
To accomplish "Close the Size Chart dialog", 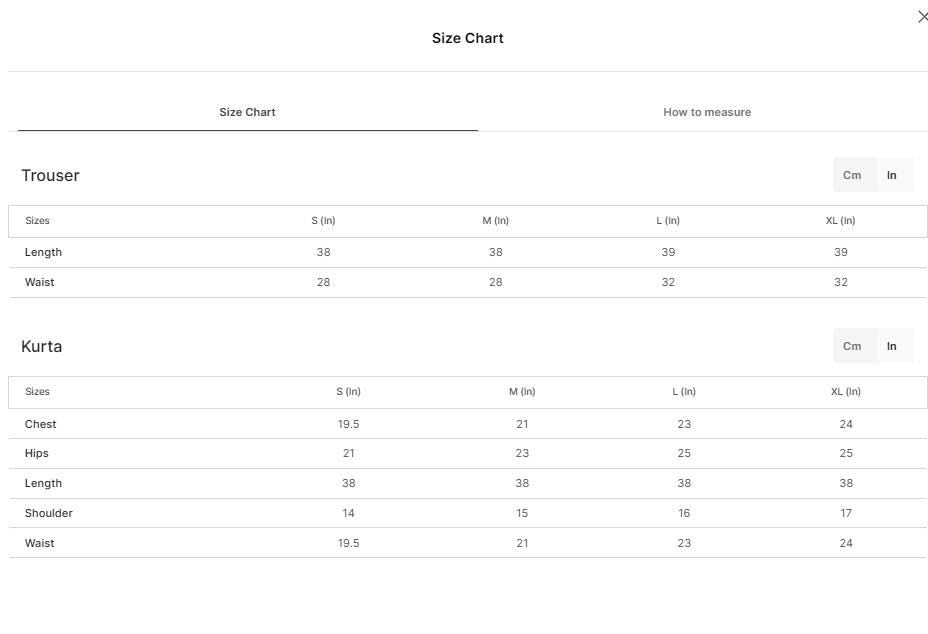I will [922, 17].
